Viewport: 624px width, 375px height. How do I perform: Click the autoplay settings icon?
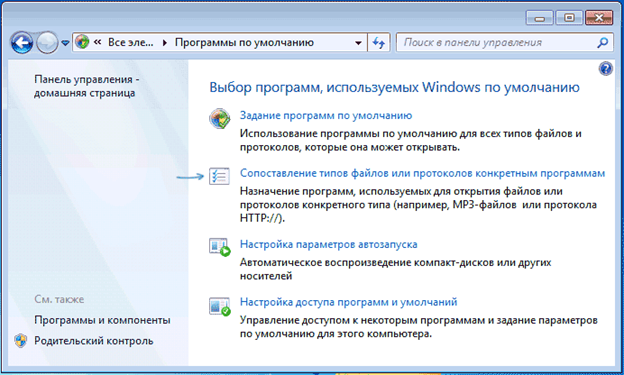(220, 247)
